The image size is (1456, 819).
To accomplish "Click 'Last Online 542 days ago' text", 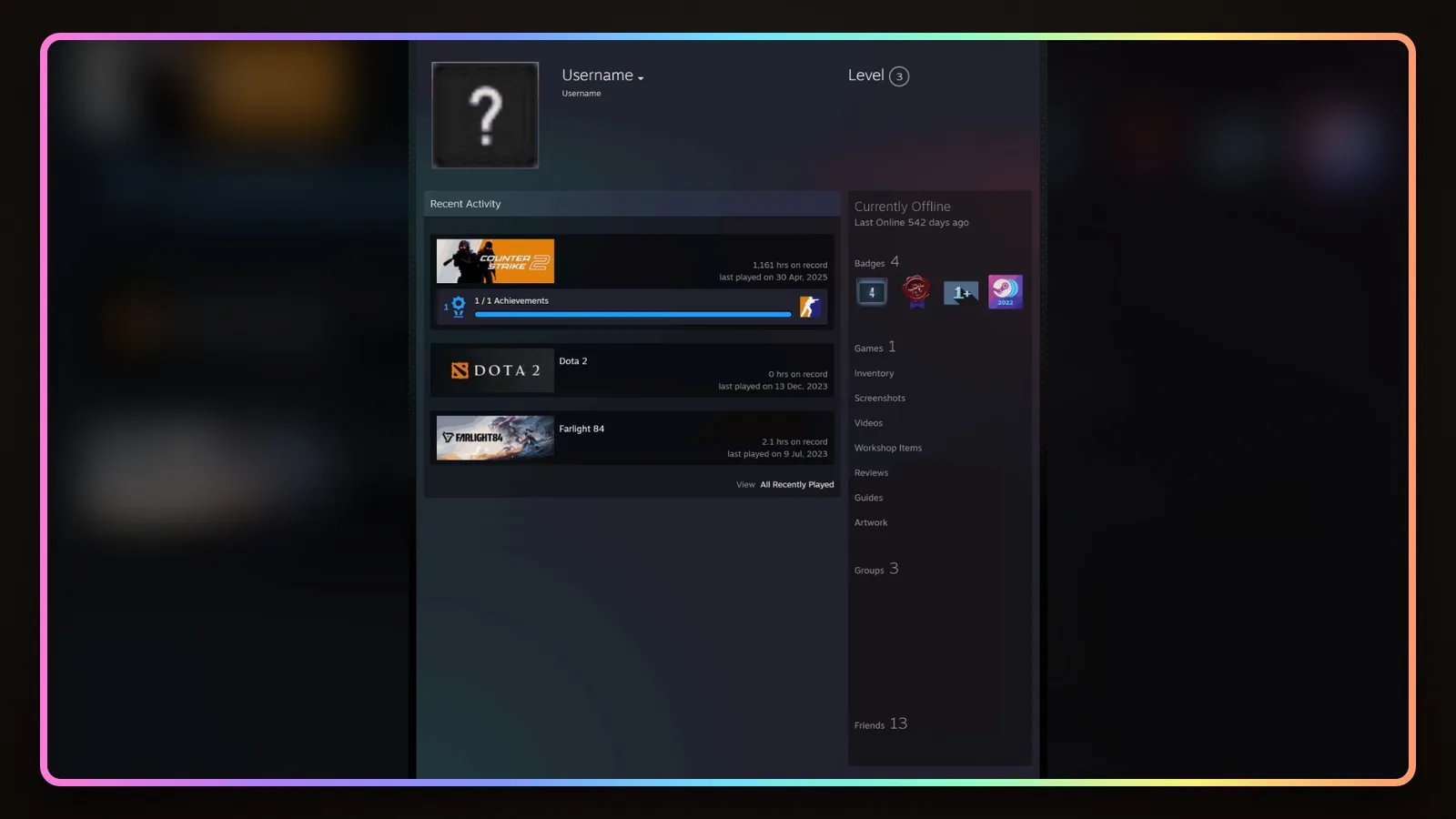I will [911, 223].
